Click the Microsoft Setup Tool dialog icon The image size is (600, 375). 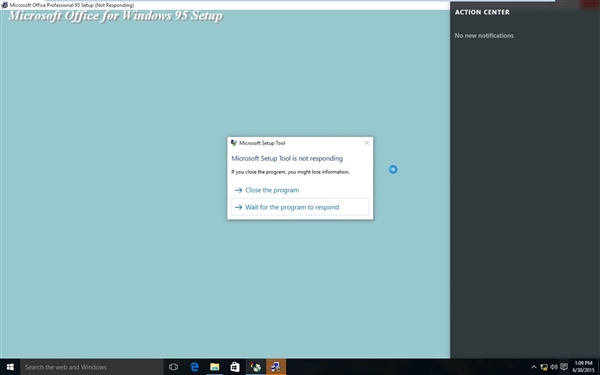click(x=234, y=143)
